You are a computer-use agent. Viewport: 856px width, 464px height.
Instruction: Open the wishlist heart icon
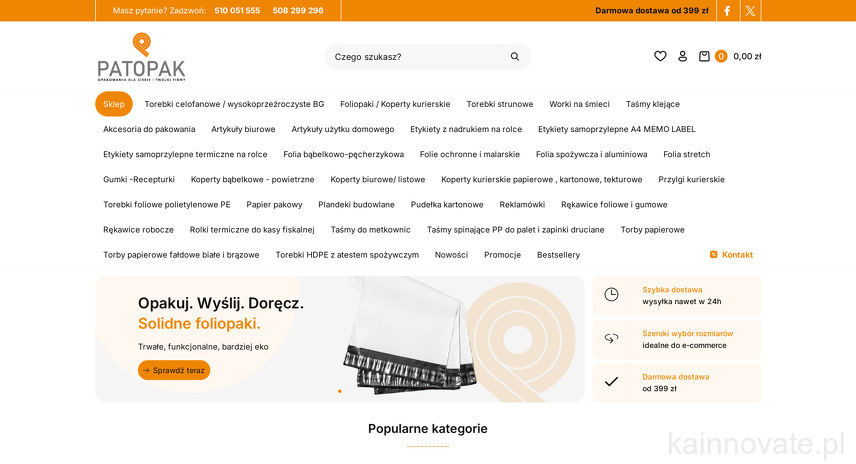(660, 56)
